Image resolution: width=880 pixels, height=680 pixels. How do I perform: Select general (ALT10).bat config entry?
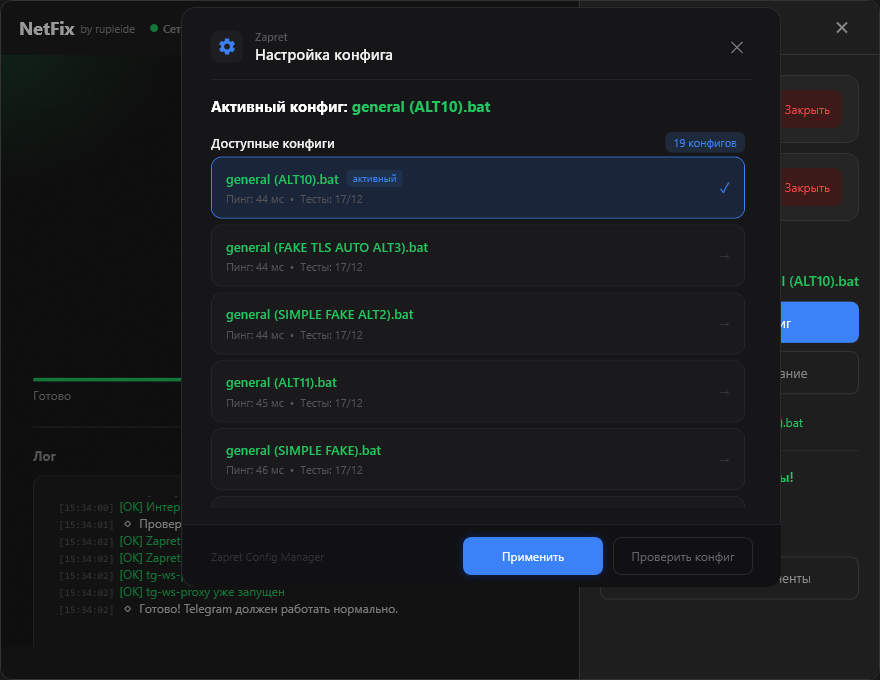[478, 188]
